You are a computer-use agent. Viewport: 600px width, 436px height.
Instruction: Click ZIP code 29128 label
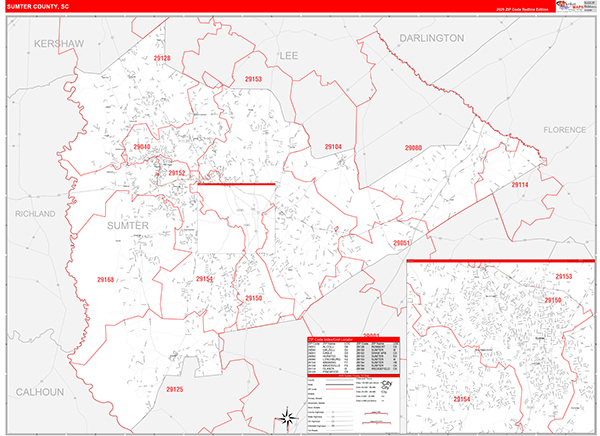162,58
